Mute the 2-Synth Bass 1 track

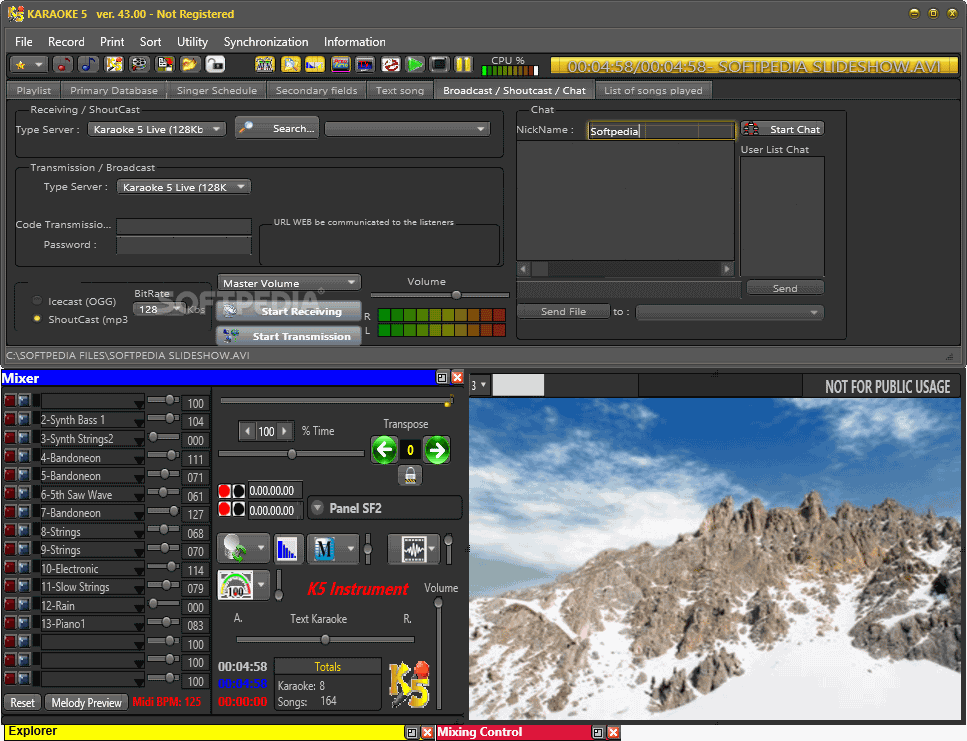[10, 419]
